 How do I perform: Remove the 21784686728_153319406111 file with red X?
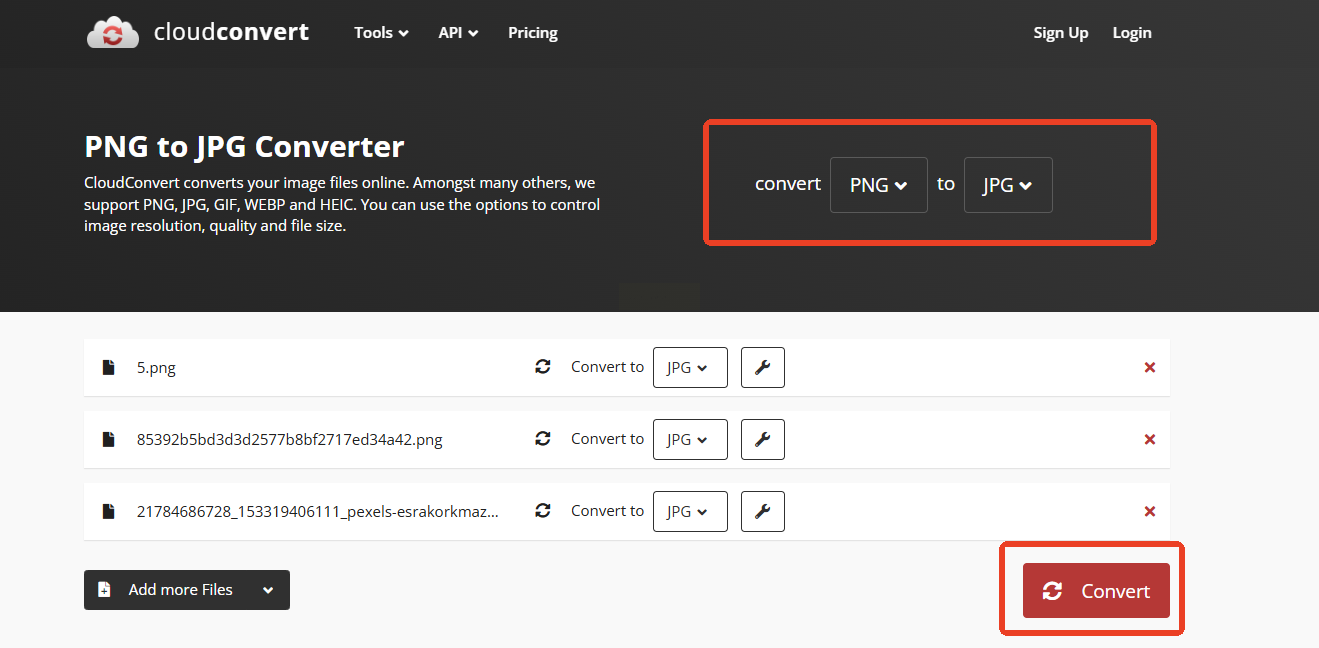coord(1150,511)
